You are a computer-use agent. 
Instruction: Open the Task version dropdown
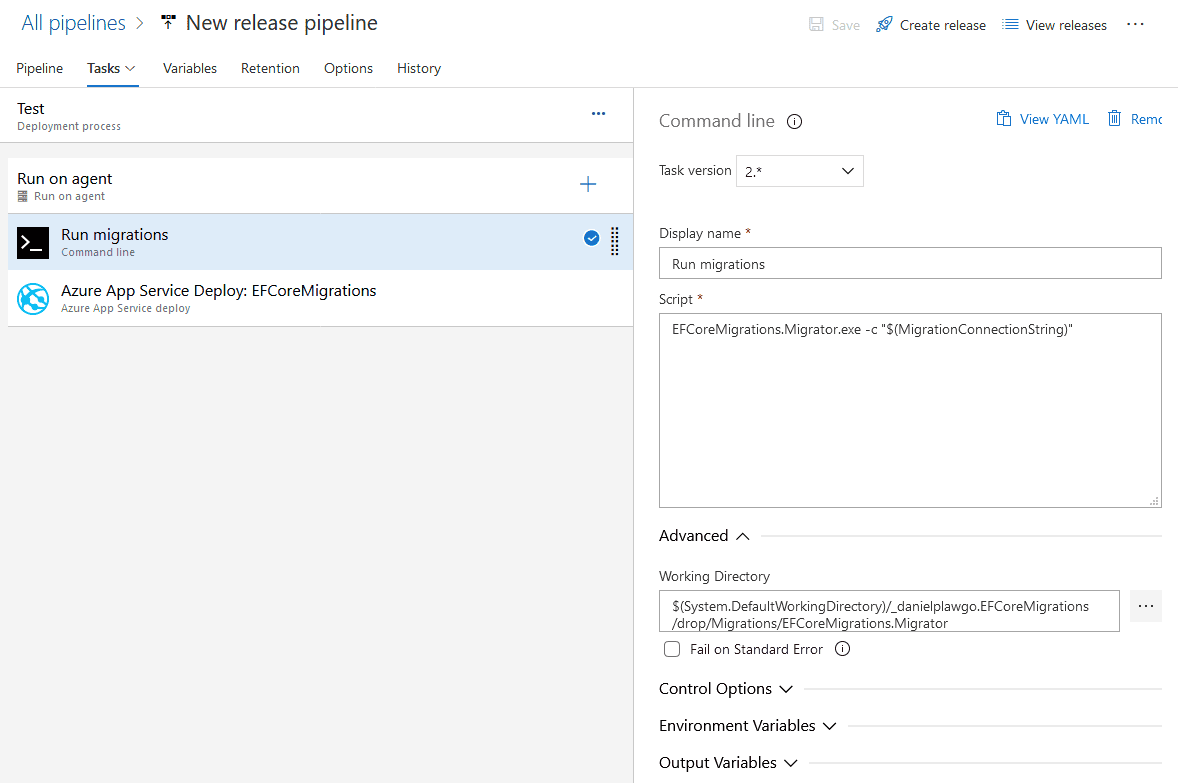pyautogui.click(x=799, y=171)
